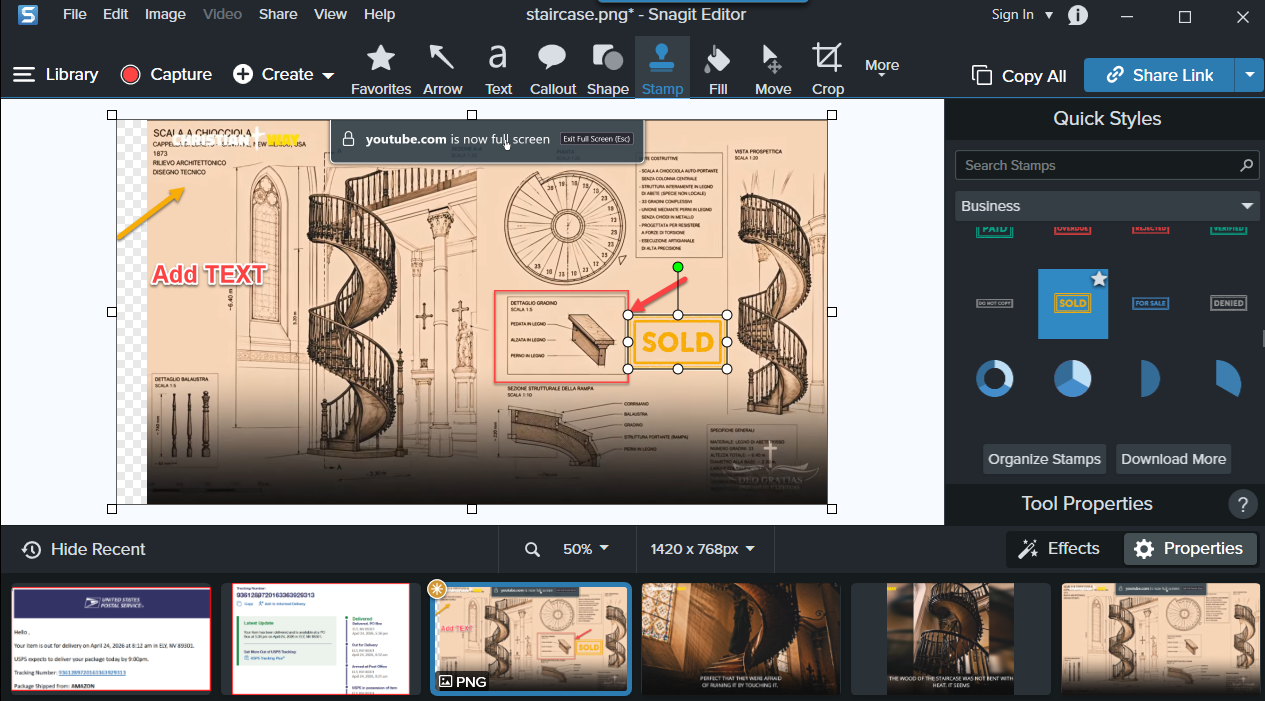Open the Edit menu

pyautogui.click(x=115, y=14)
